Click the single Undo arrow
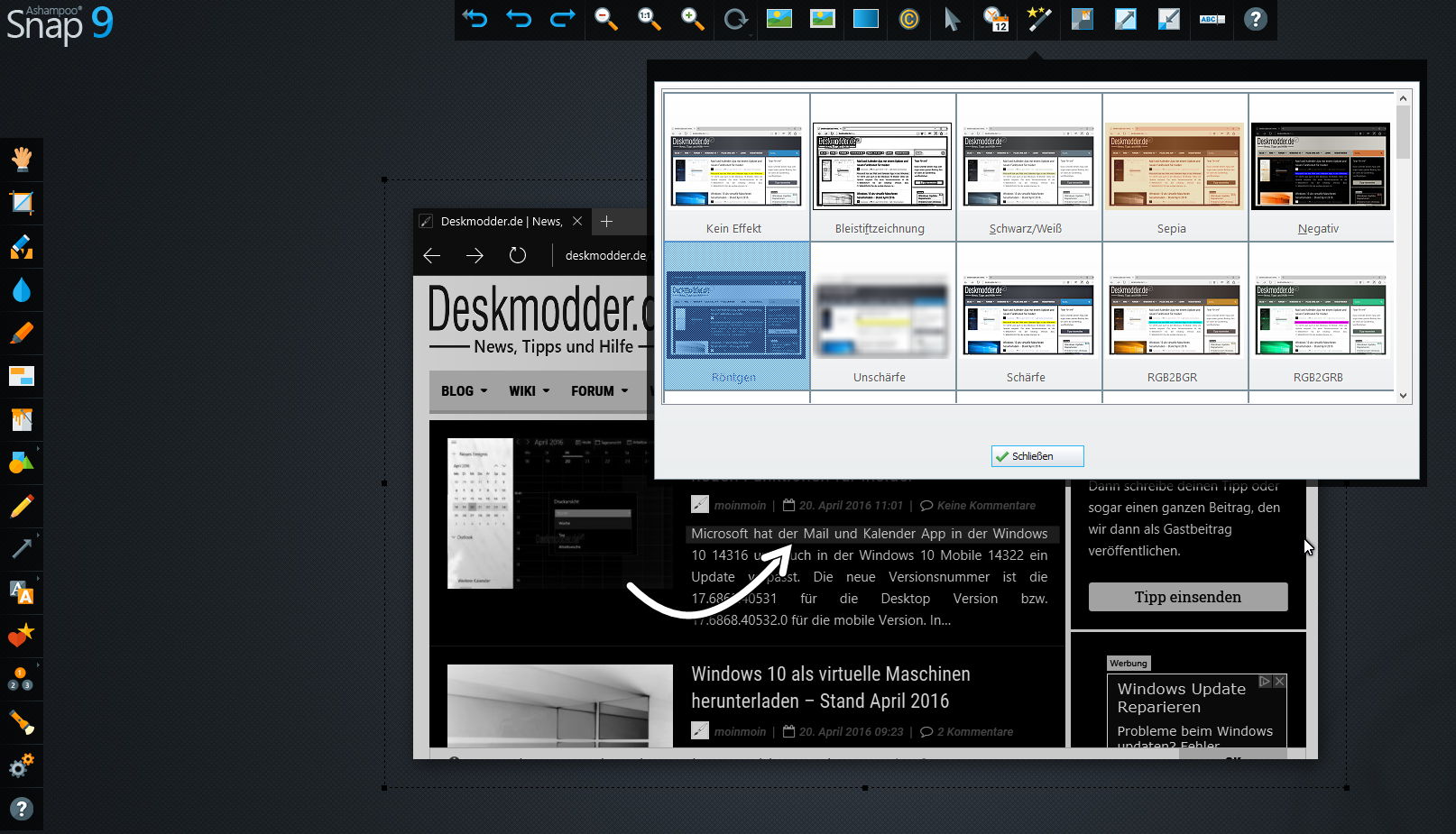 (519, 19)
